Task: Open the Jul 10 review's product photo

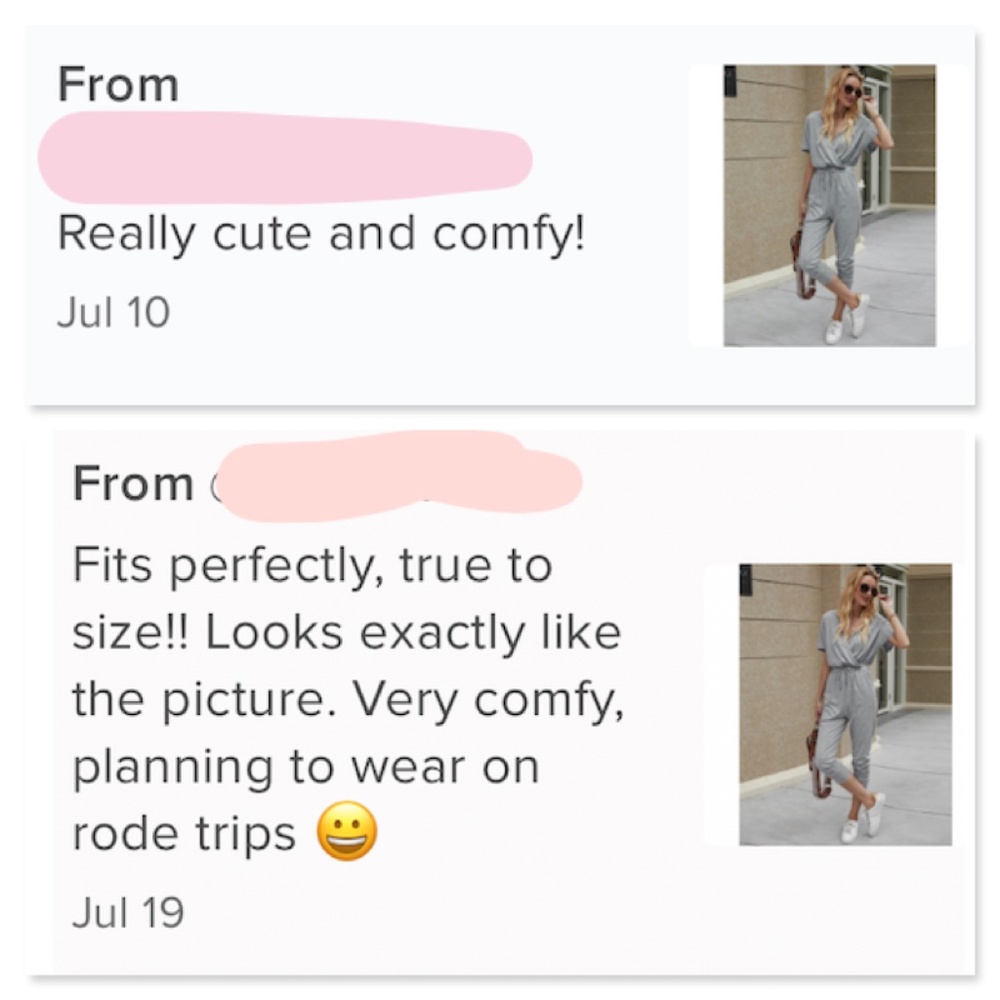Action: coord(829,205)
